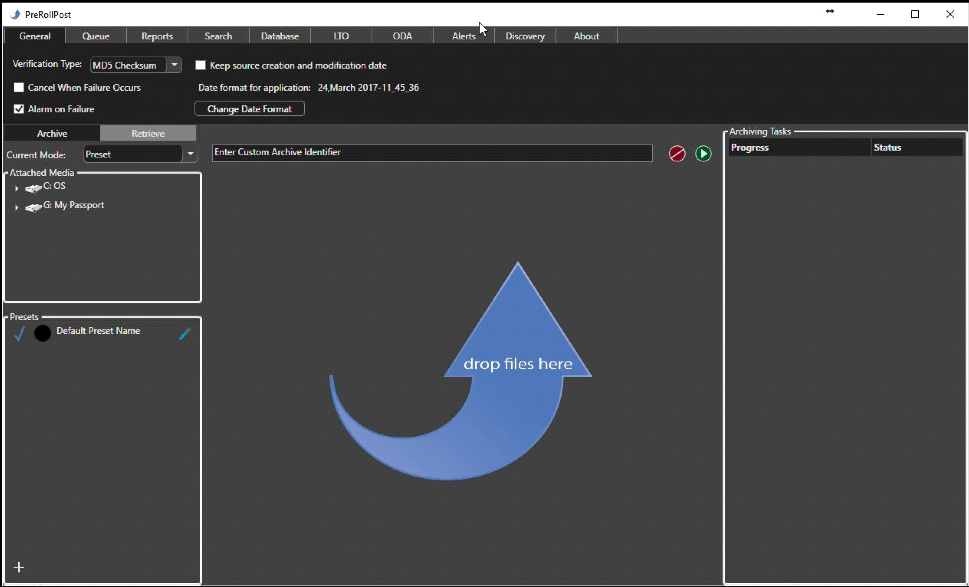
Task: Click the G: My Passport drive icon
Action: (33, 208)
